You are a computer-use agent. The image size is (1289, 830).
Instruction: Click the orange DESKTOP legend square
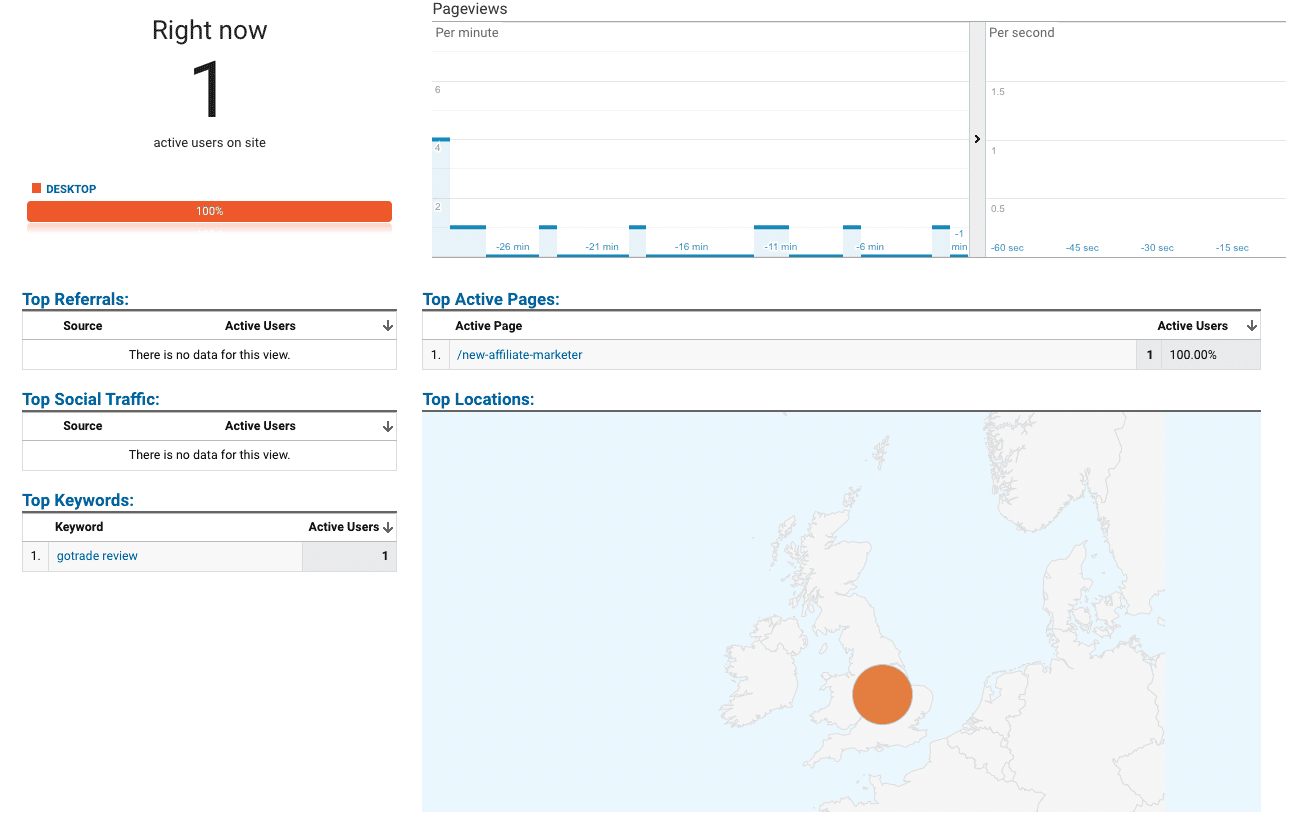click(x=37, y=188)
